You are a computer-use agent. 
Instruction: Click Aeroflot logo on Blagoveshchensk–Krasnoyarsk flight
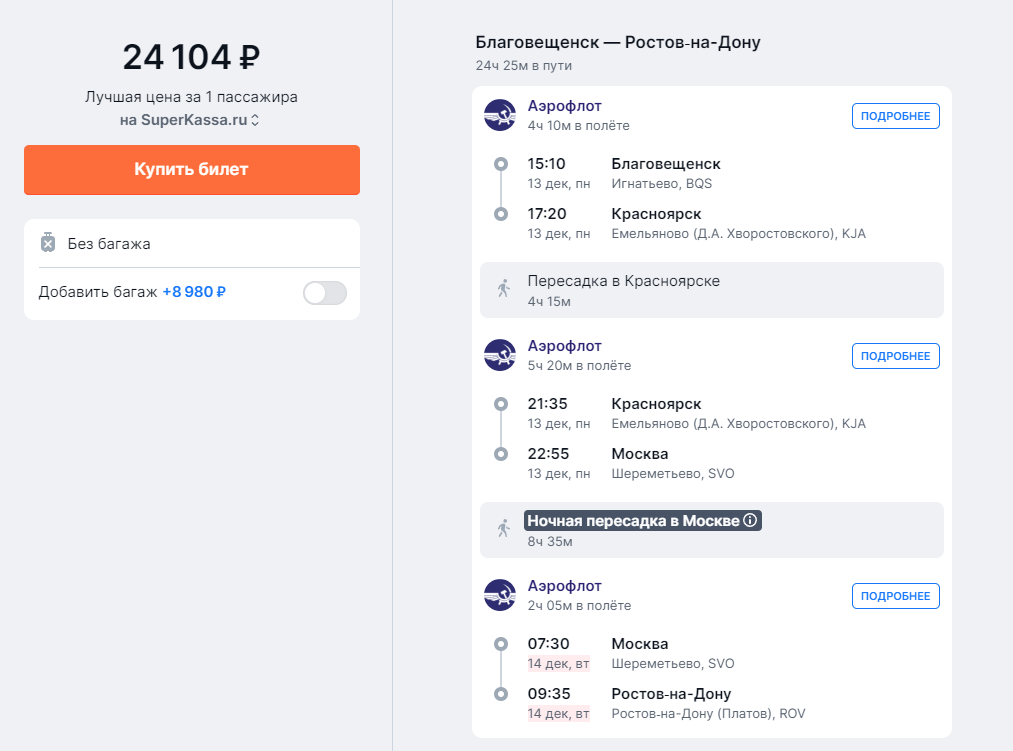(500, 115)
